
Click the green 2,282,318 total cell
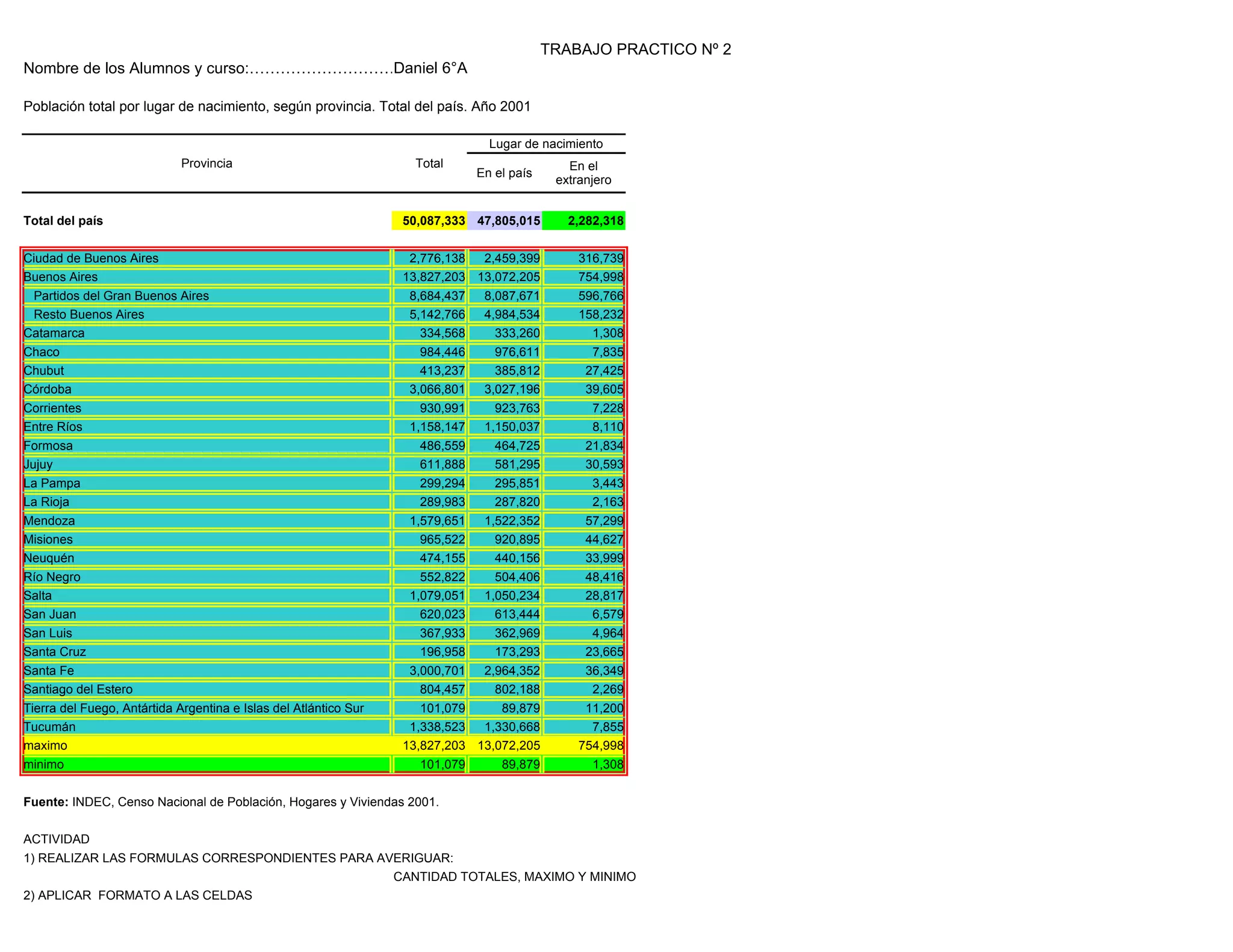pos(583,221)
